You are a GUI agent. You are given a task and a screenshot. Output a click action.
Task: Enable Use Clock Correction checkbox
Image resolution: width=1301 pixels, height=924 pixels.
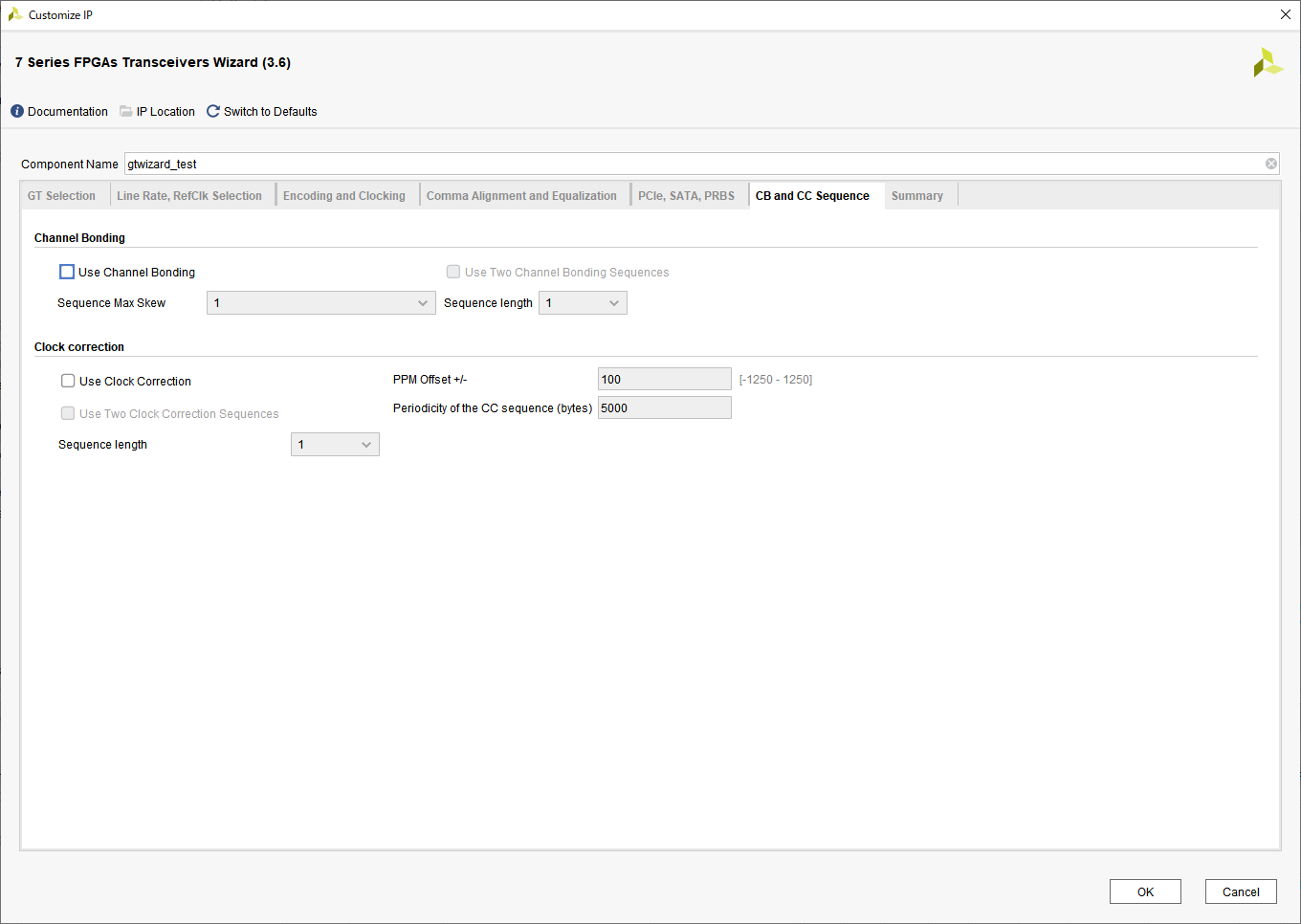[68, 381]
